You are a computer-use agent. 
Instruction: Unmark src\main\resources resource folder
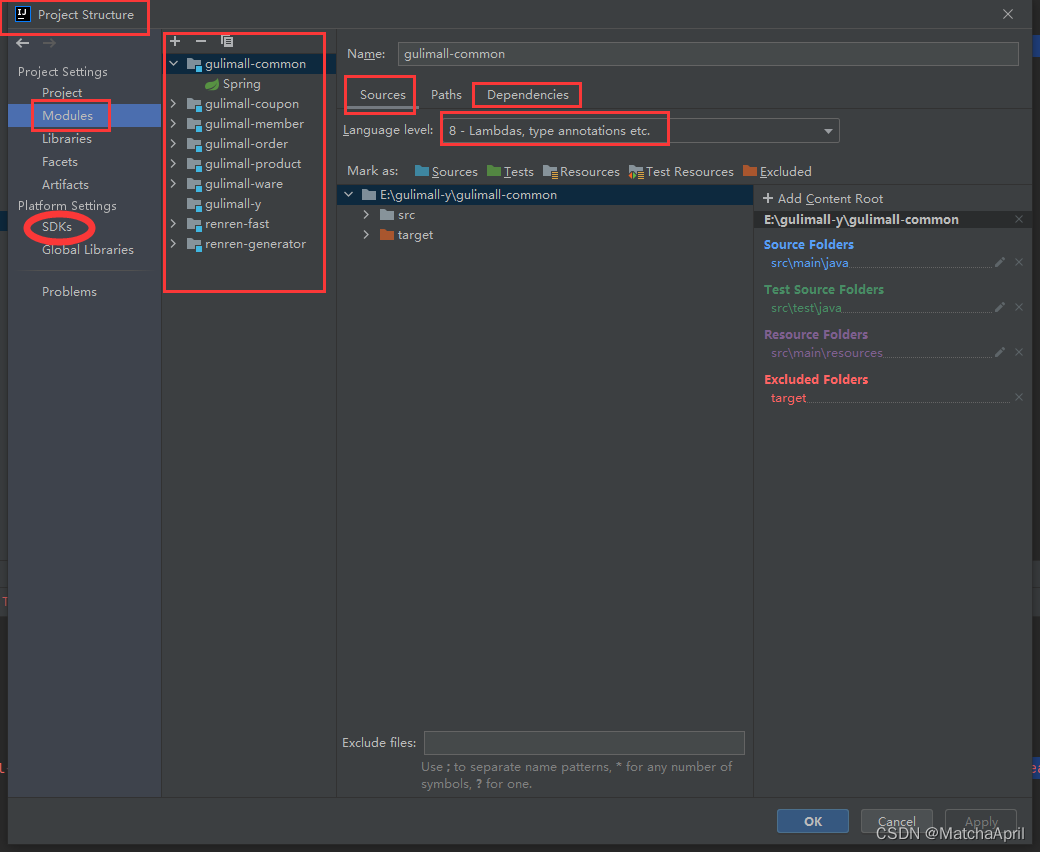(x=1019, y=352)
